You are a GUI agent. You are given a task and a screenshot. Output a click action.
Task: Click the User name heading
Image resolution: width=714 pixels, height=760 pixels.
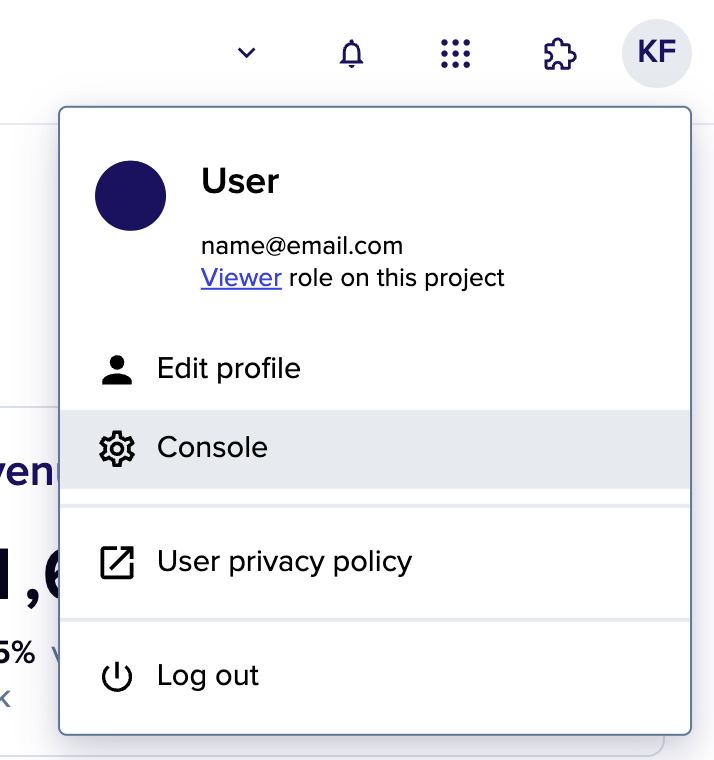pyautogui.click(x=240, y=181)
